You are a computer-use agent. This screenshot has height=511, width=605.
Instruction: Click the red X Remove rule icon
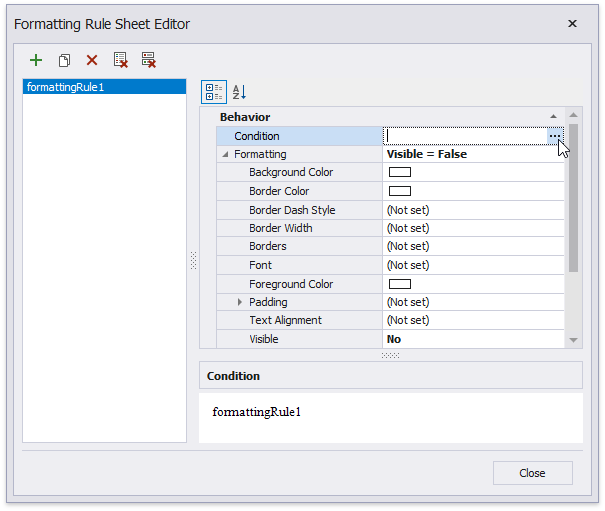(x=92, y=61)
